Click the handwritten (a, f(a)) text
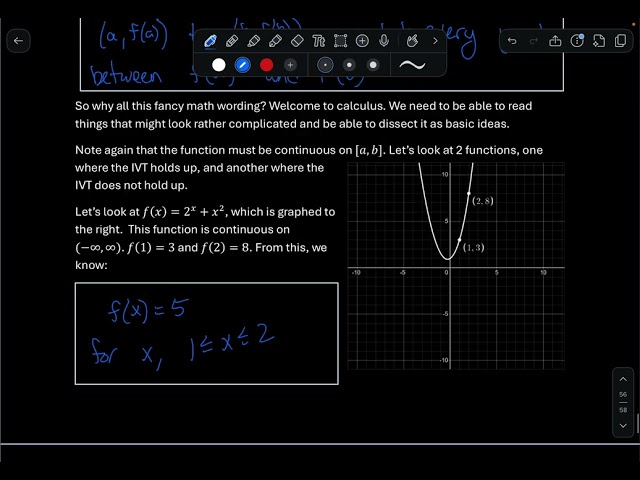Viewport: 640px width, 480px height. pos(133,36)
